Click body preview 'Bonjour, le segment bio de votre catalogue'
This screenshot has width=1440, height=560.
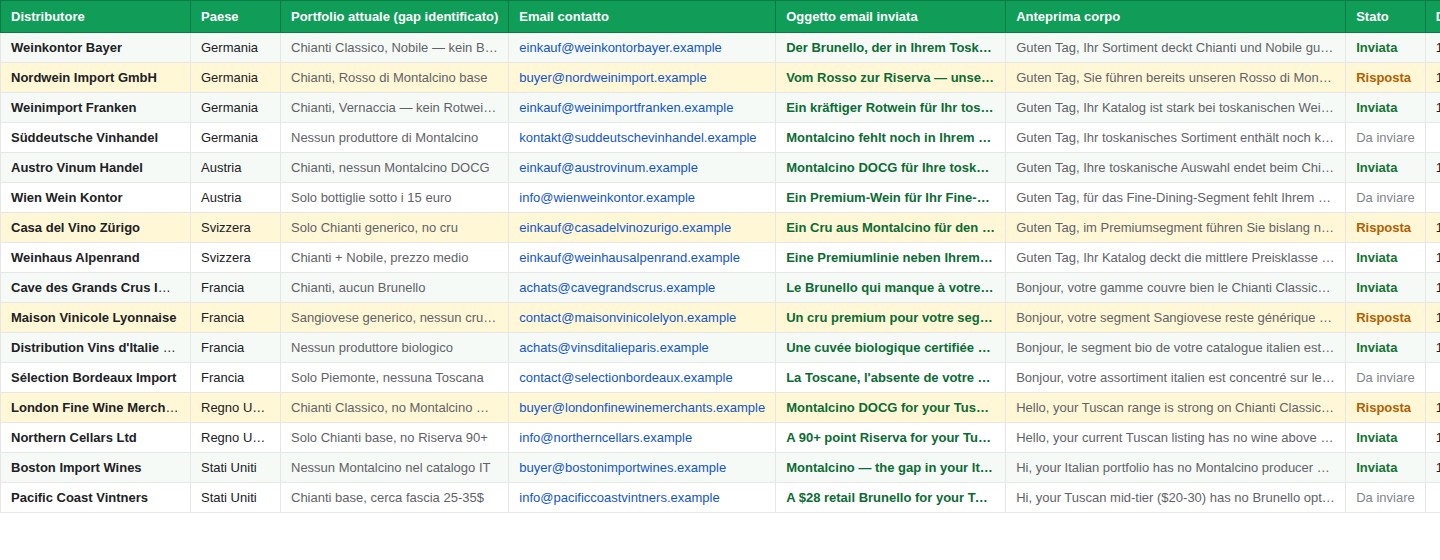point(1175,348)
